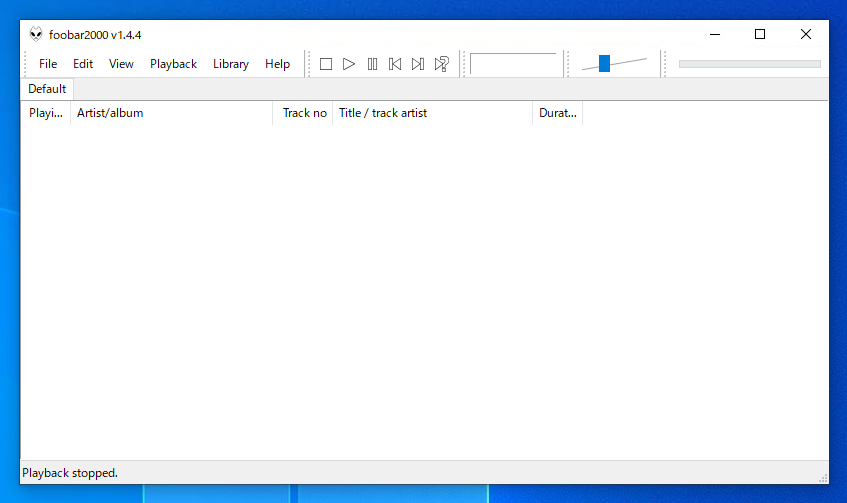Image resolution: width=847 pixels, height=503 pixels.
Task: Click the foobar2000 alien icon in title bar
Action: pyautogui.click(x=36, y=34)
